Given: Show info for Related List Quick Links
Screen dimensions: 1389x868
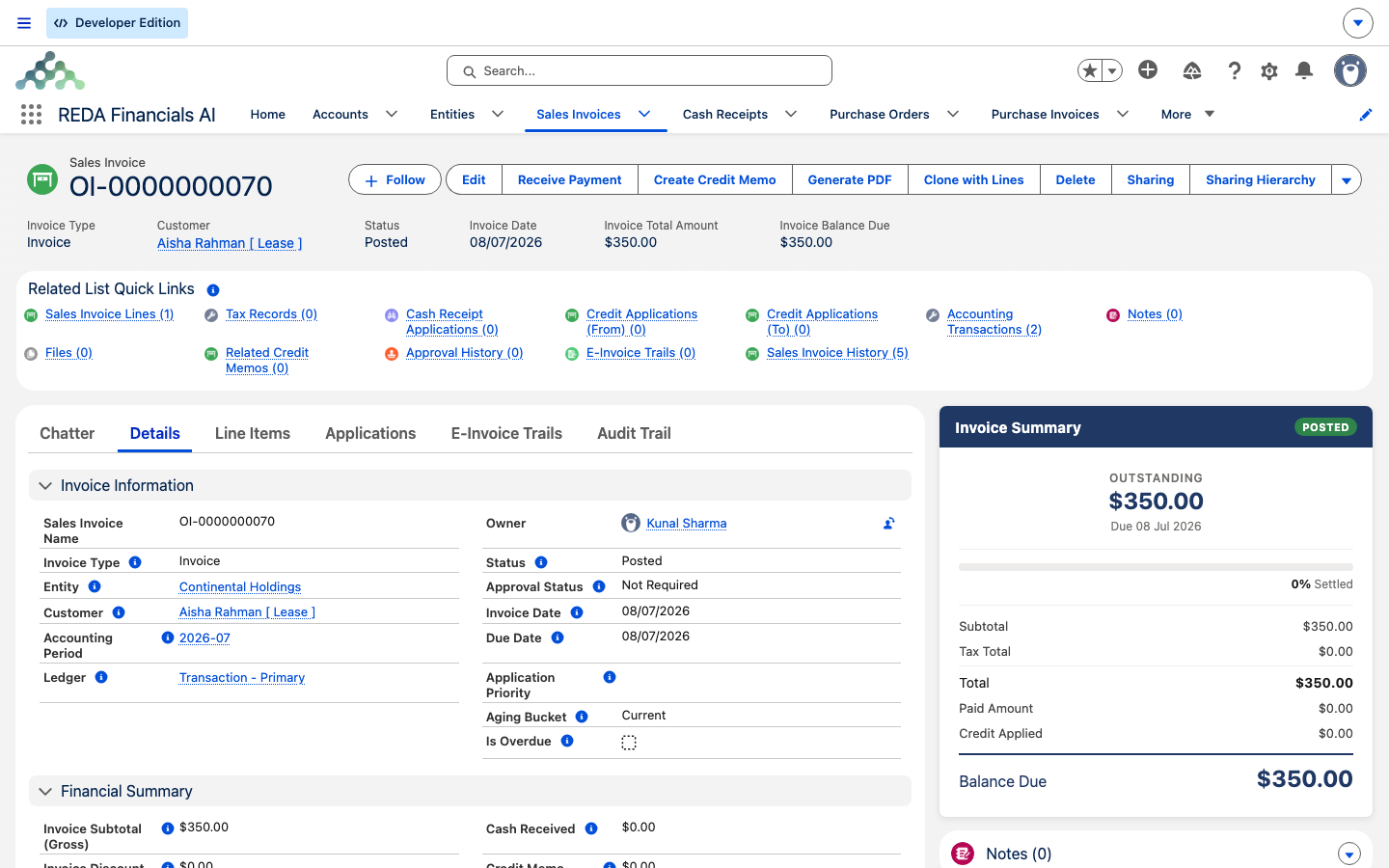Looking at the screenshot, I should [x=213, y=290].
